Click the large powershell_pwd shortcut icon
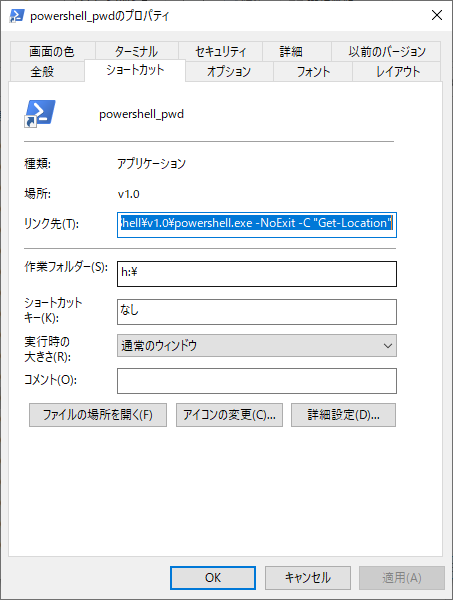Screen dimensions: 453x600 40,114
